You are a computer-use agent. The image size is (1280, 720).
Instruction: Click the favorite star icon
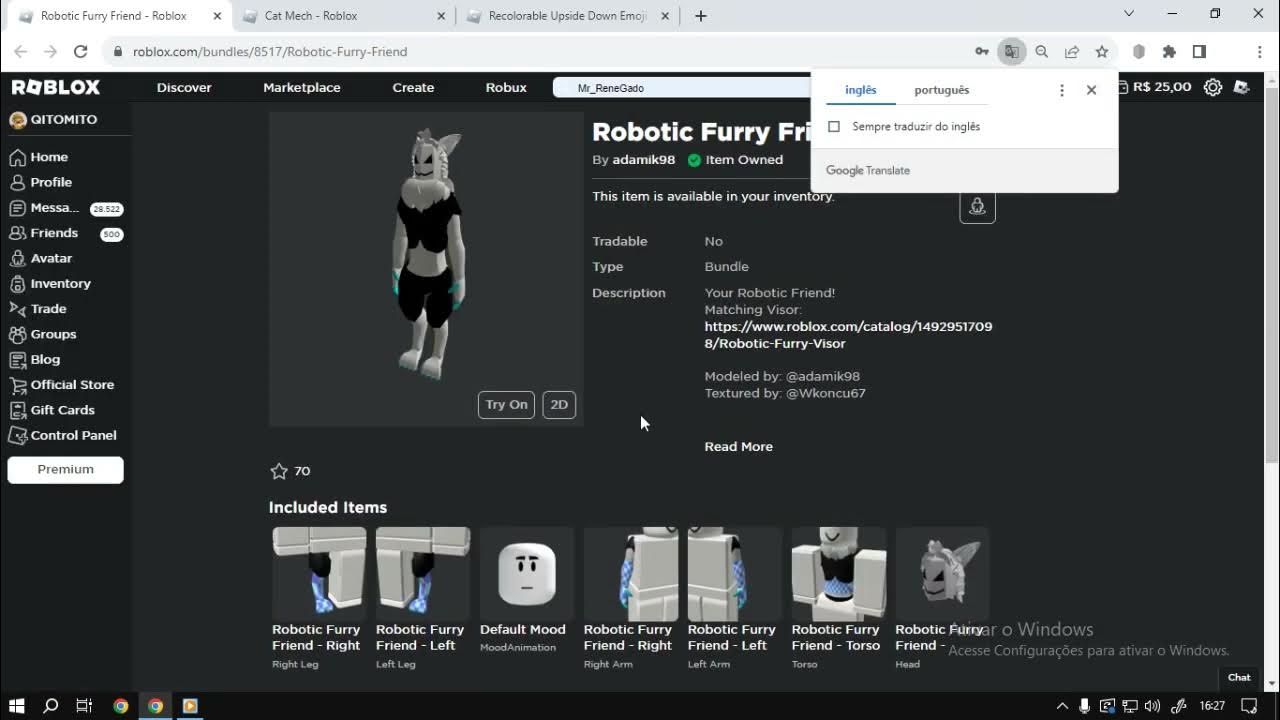pyautogui.click(x=279, y=471)
